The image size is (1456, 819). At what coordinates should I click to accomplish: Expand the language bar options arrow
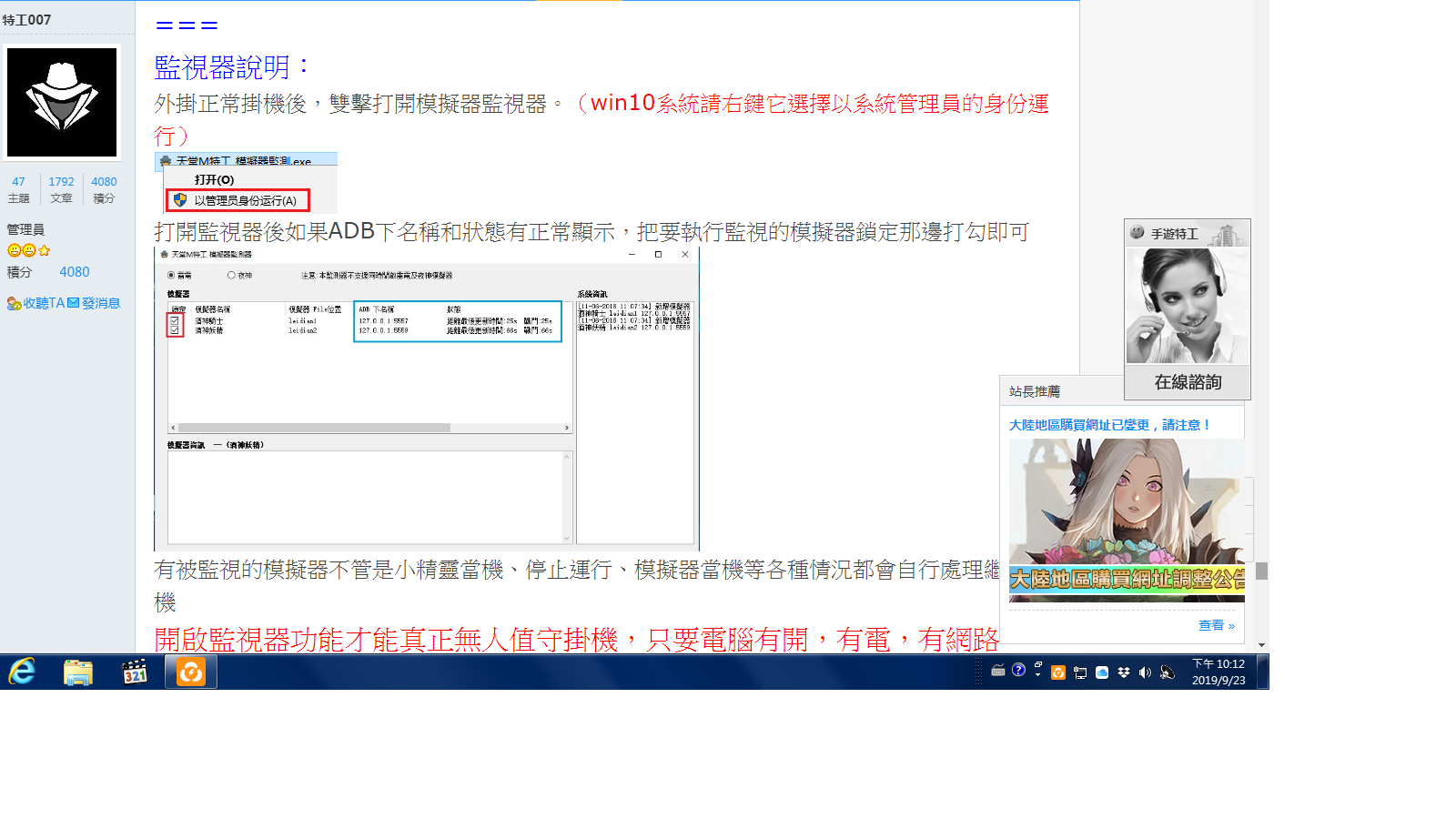click(x=1037, y=676)
